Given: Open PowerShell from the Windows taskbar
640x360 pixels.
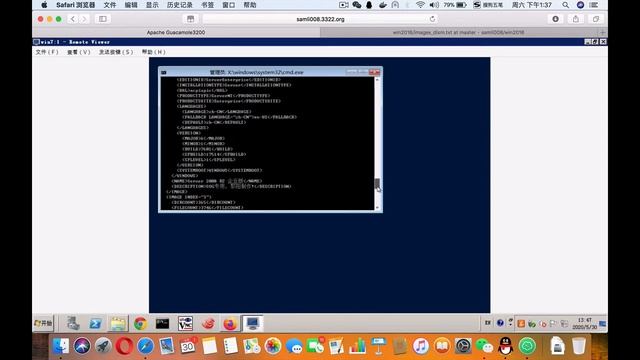Looking at the screenshot, I should 96,323.
